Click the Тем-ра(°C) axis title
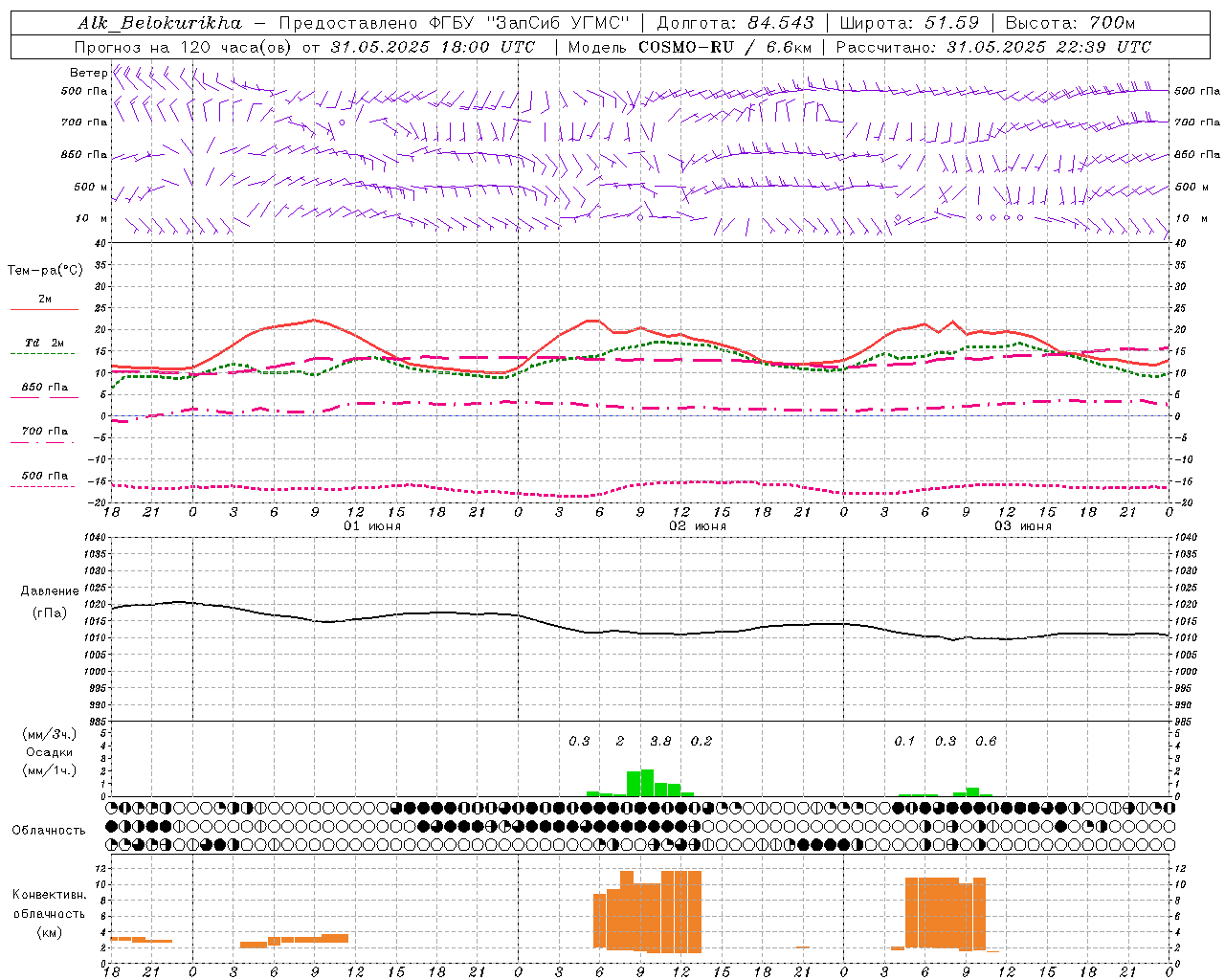 point(45,271)
